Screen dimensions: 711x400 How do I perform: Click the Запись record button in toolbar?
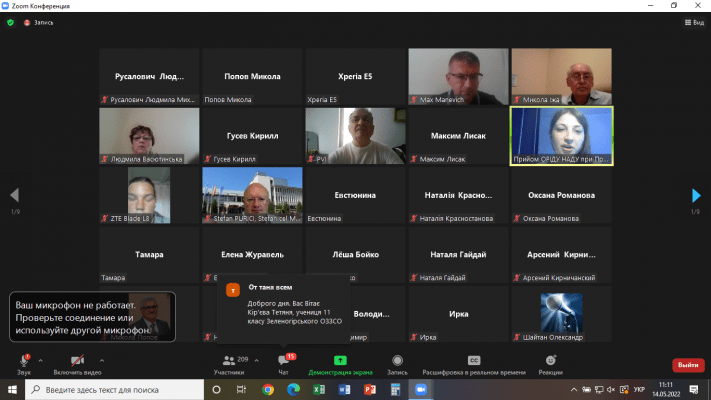[397, 365]
